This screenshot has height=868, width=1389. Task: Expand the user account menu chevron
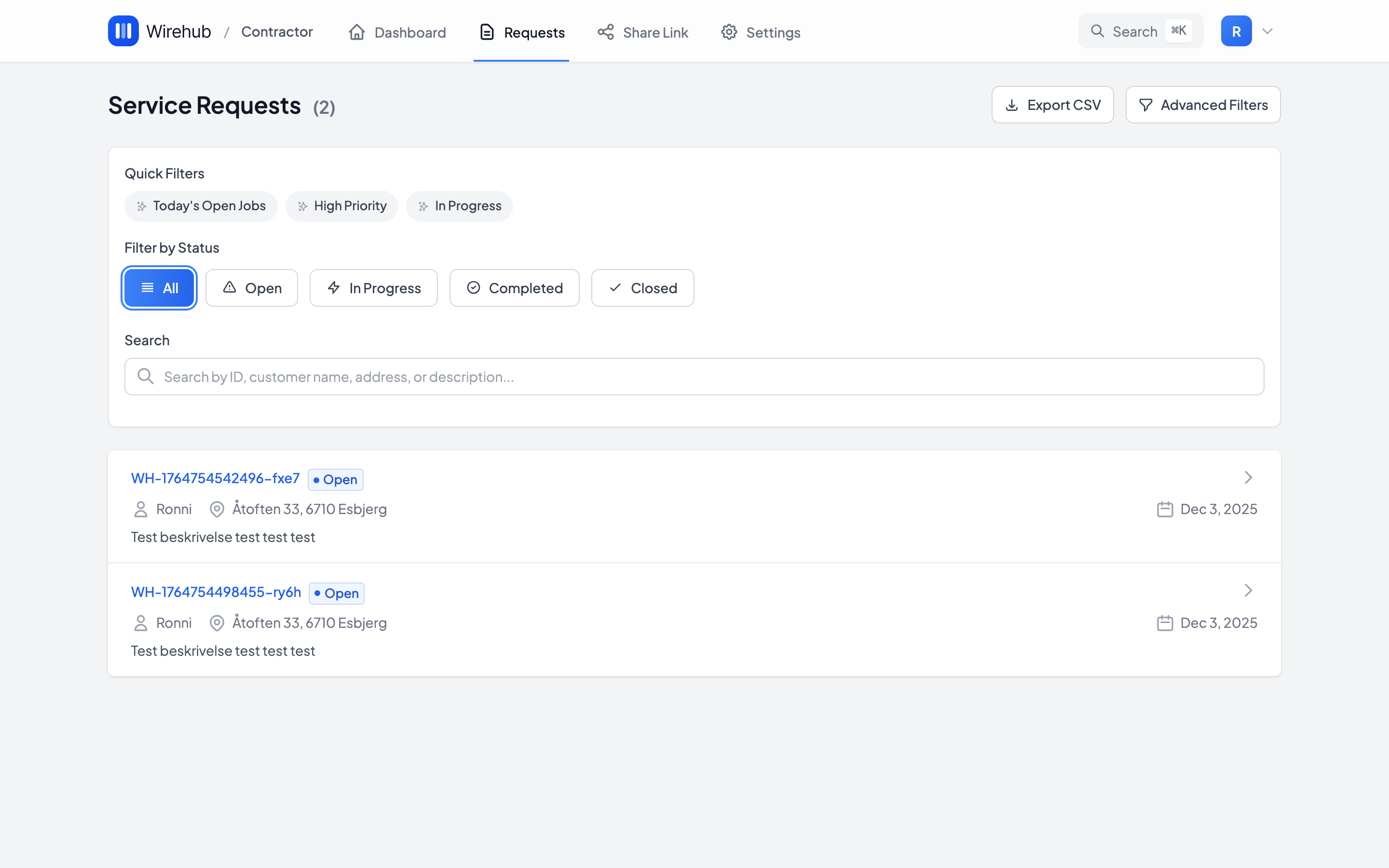tap(1267, 31)
